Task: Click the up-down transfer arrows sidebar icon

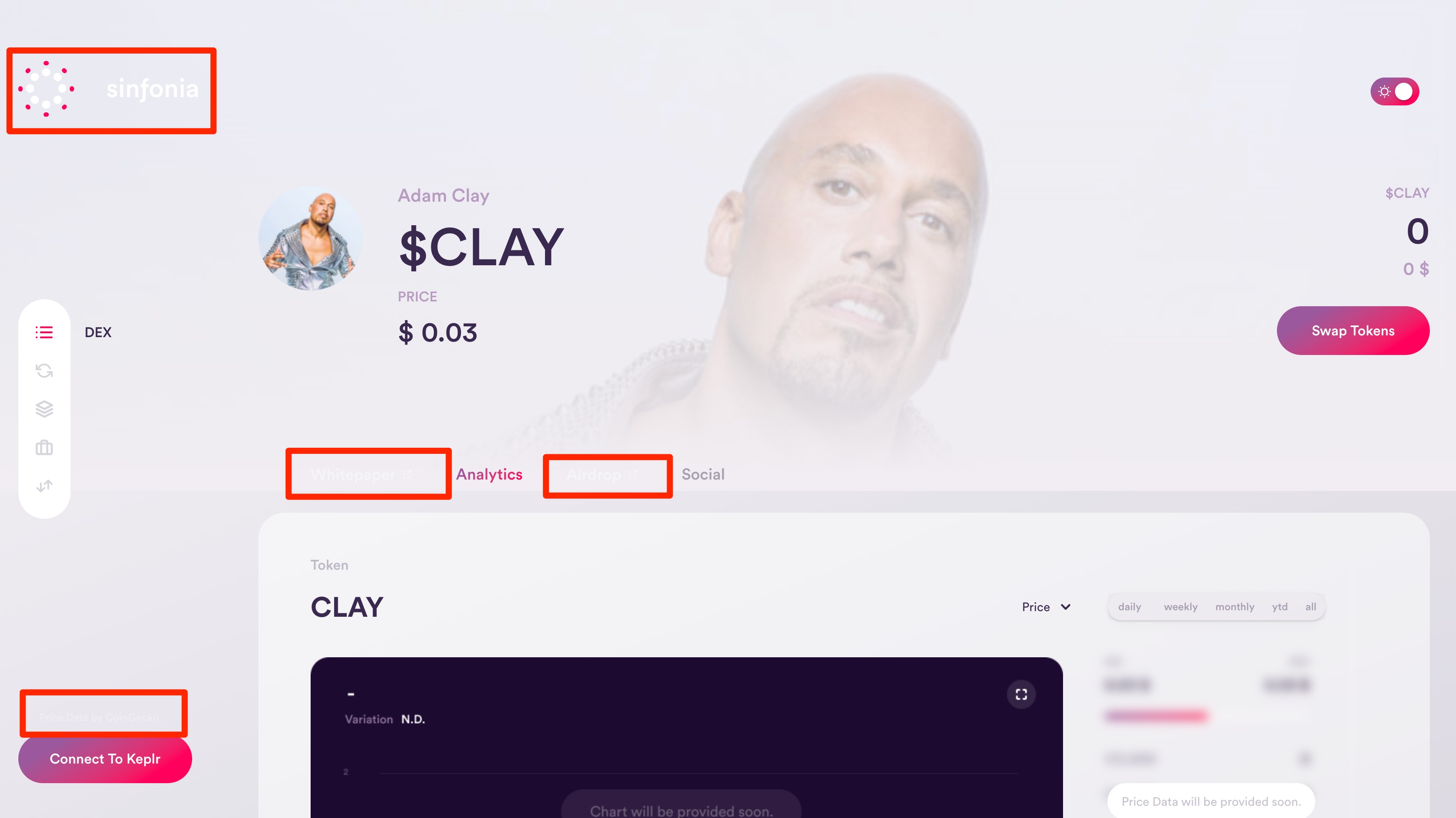Action: (x=44, y=486)
